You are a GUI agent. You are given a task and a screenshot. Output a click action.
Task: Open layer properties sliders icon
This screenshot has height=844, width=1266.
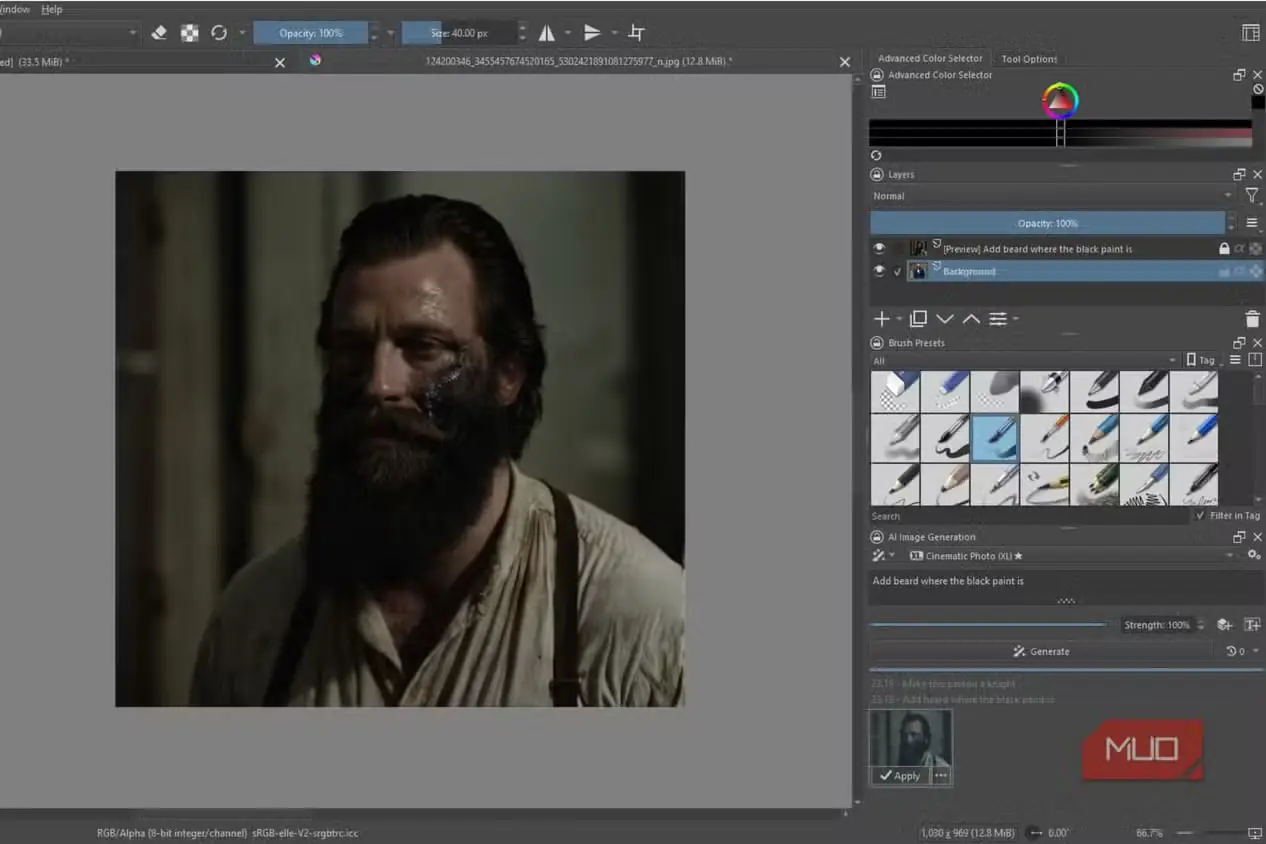pyautogui.click(x=998, y=319)
